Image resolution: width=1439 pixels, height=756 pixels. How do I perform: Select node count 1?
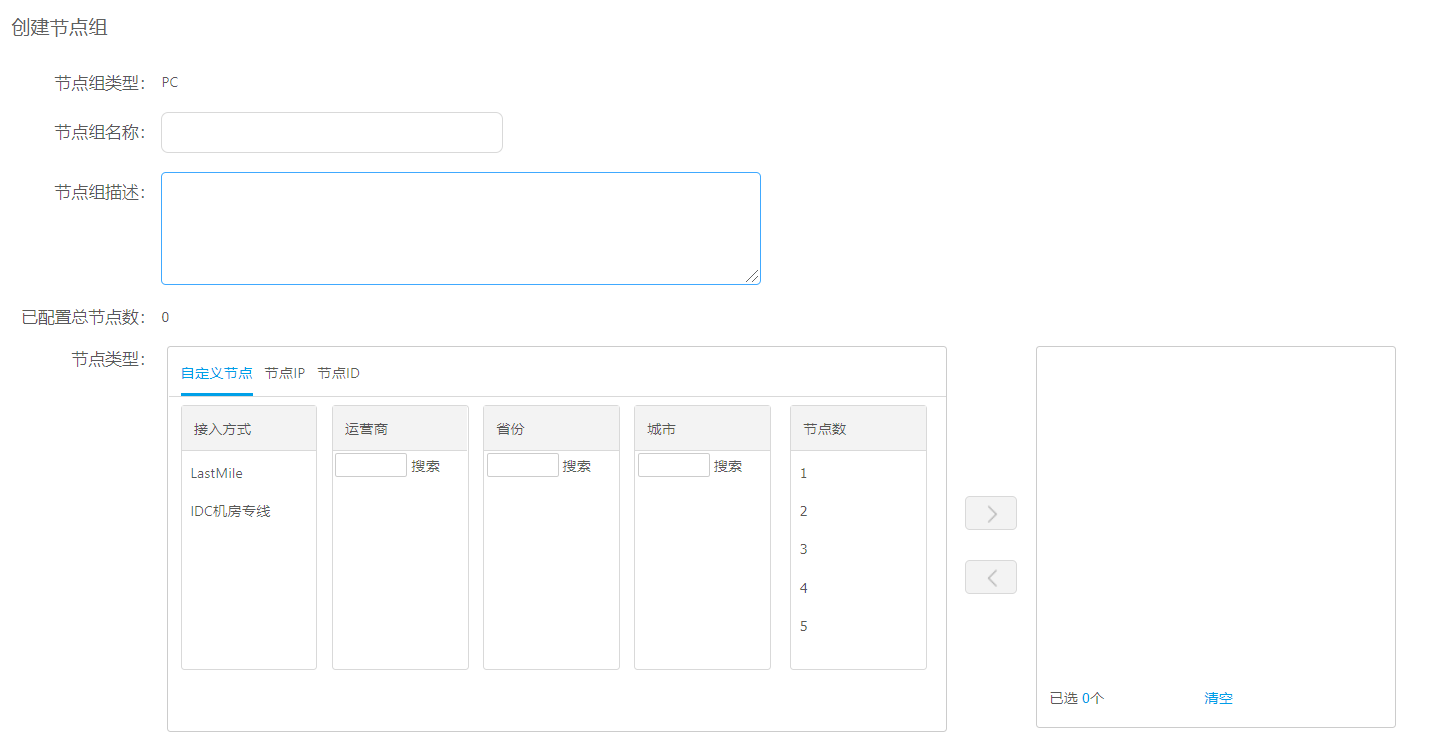(x=804, y=473)
